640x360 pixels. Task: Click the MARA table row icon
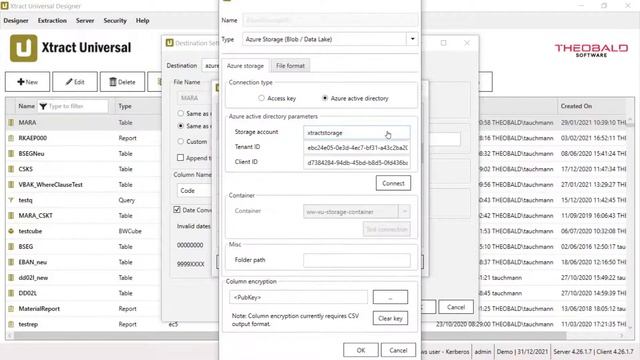point(11,122)
